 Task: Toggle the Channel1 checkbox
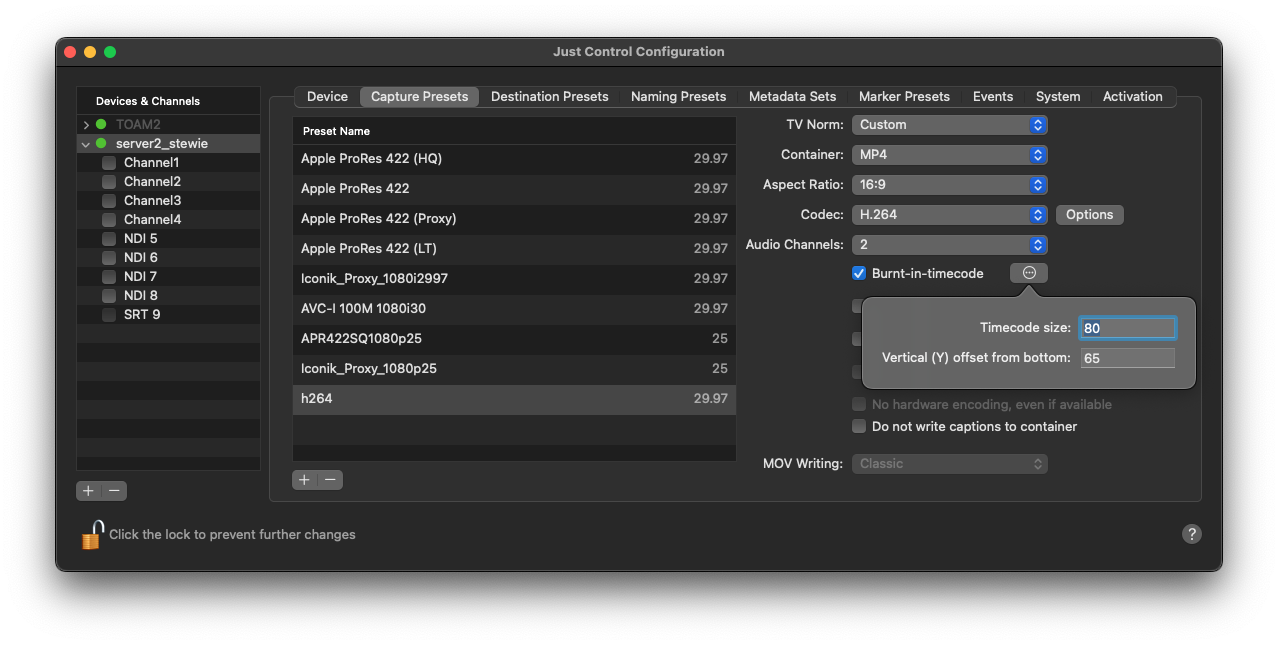[x=109, y=163]
